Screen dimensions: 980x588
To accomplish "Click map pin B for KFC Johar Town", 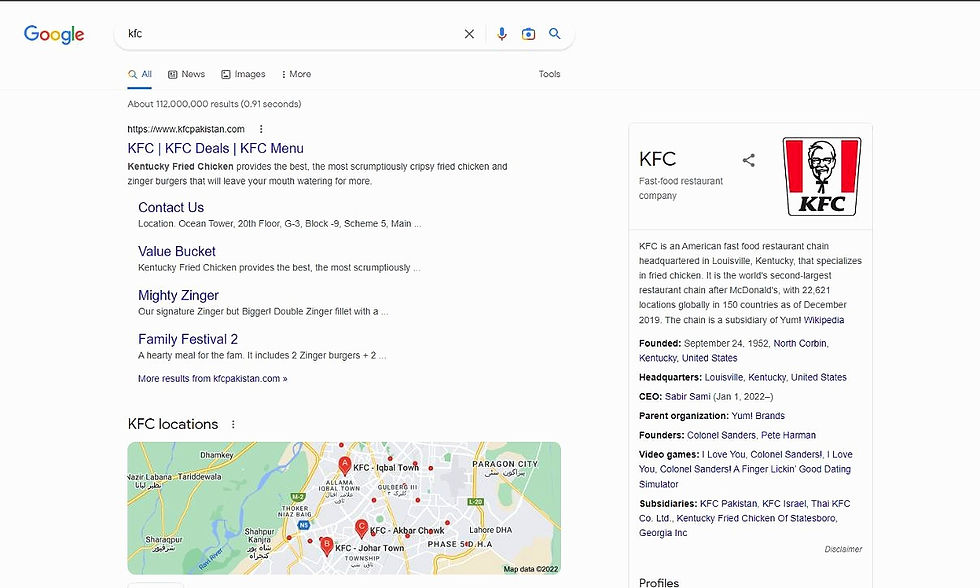I will pos(326,546).
